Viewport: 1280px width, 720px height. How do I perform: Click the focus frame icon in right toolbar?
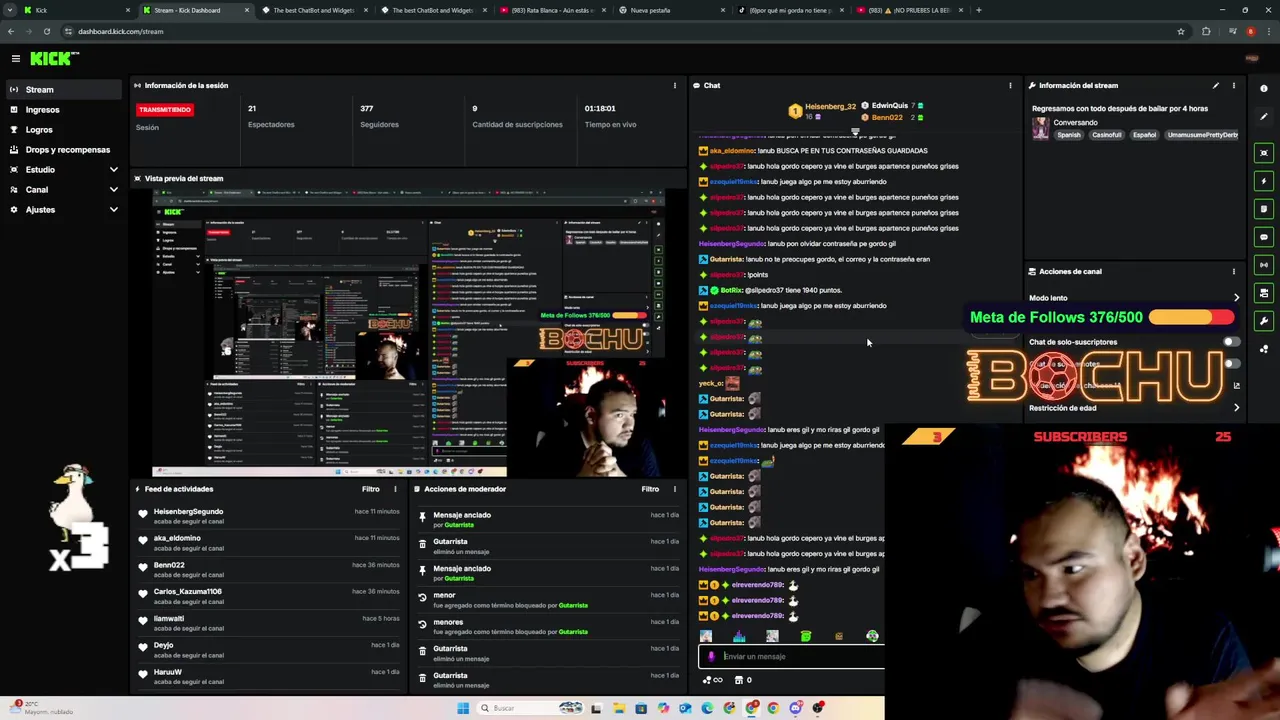(1264, 153)
